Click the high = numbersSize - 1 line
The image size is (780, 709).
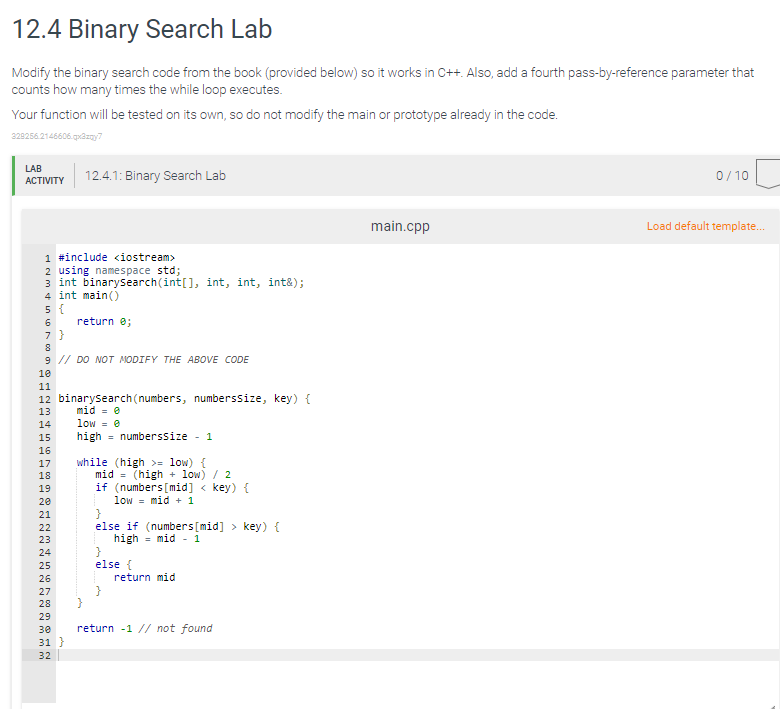point(144,436)
